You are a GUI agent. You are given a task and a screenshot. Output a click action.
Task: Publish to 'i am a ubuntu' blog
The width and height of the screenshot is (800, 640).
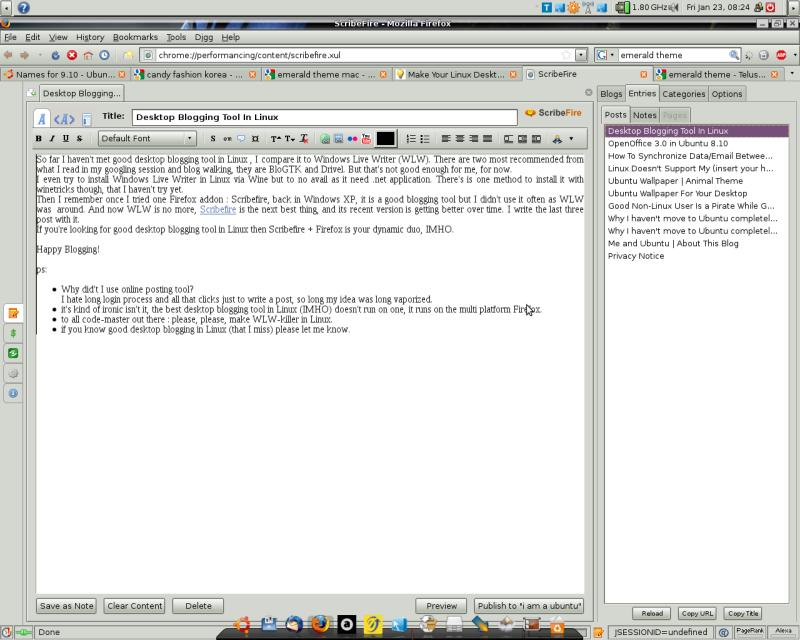(x=529, y=606)
